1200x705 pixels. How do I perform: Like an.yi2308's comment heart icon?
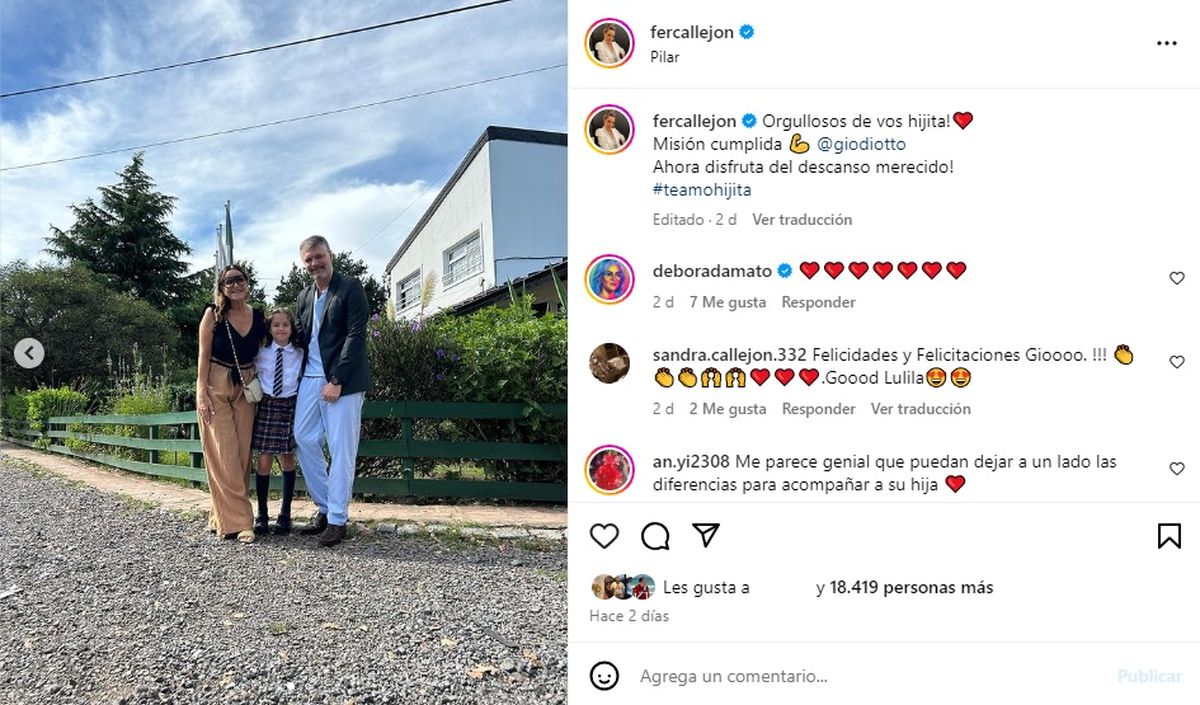pyautogui.click(x=1177, y=469)
